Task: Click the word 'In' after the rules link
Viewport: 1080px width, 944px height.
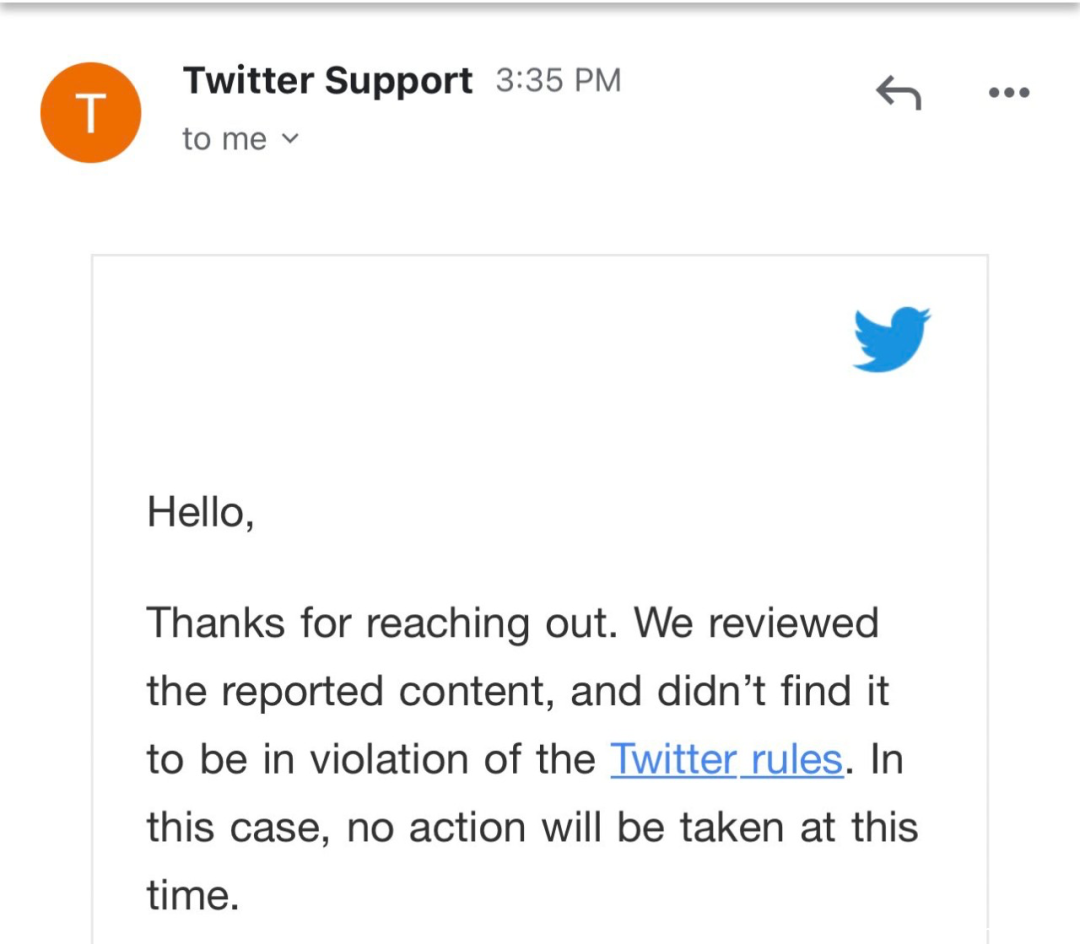Action: pyautogui.click(x=887, y=759)
